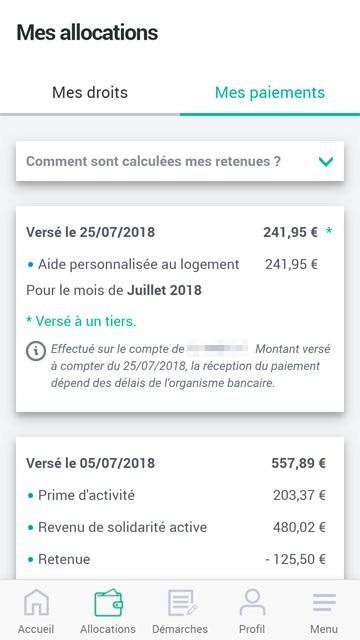Tap the green asterisk next to 241,95 €
Image resolution: width=360 pixels, height=640 pixels.
[x=329, y=231]
